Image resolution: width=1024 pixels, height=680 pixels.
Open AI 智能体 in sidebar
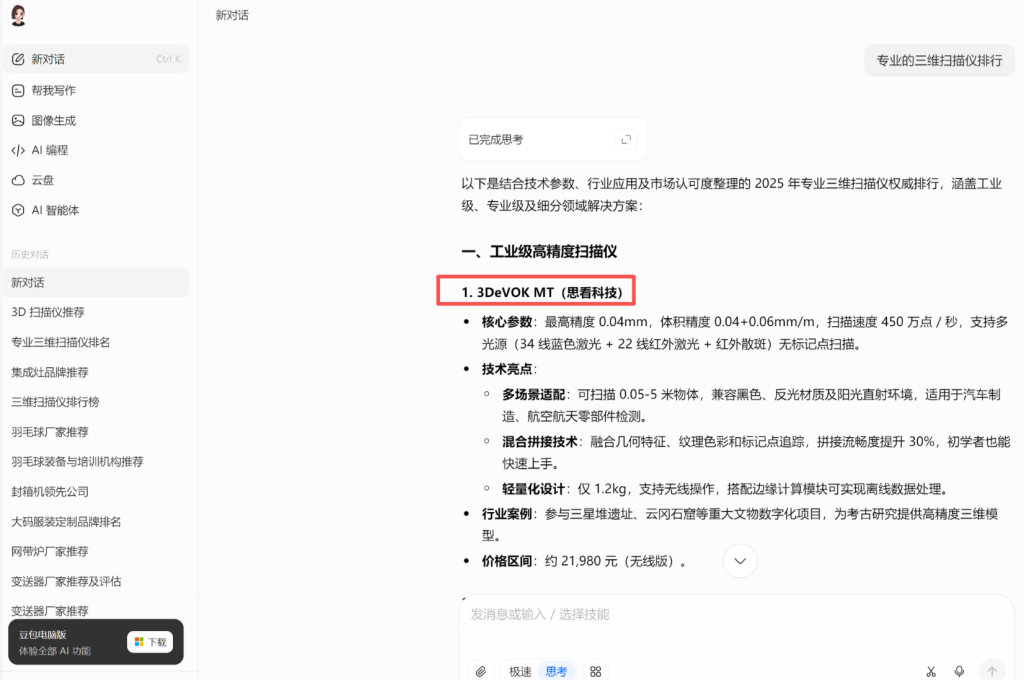click(55, 210)
